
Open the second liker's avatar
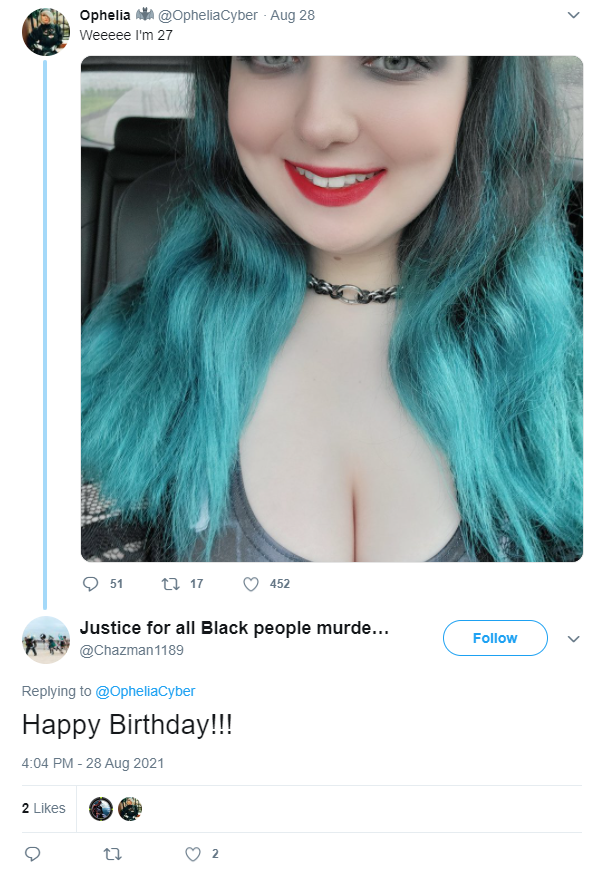click(130, 809)
